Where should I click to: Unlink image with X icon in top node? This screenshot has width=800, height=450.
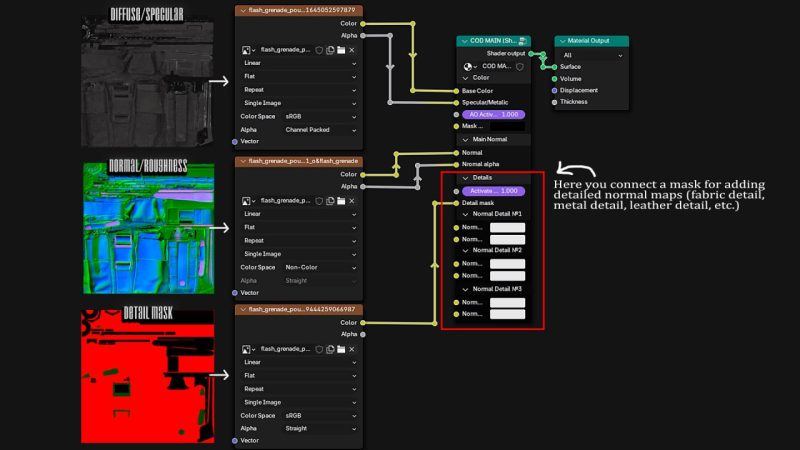pos(352,49)
